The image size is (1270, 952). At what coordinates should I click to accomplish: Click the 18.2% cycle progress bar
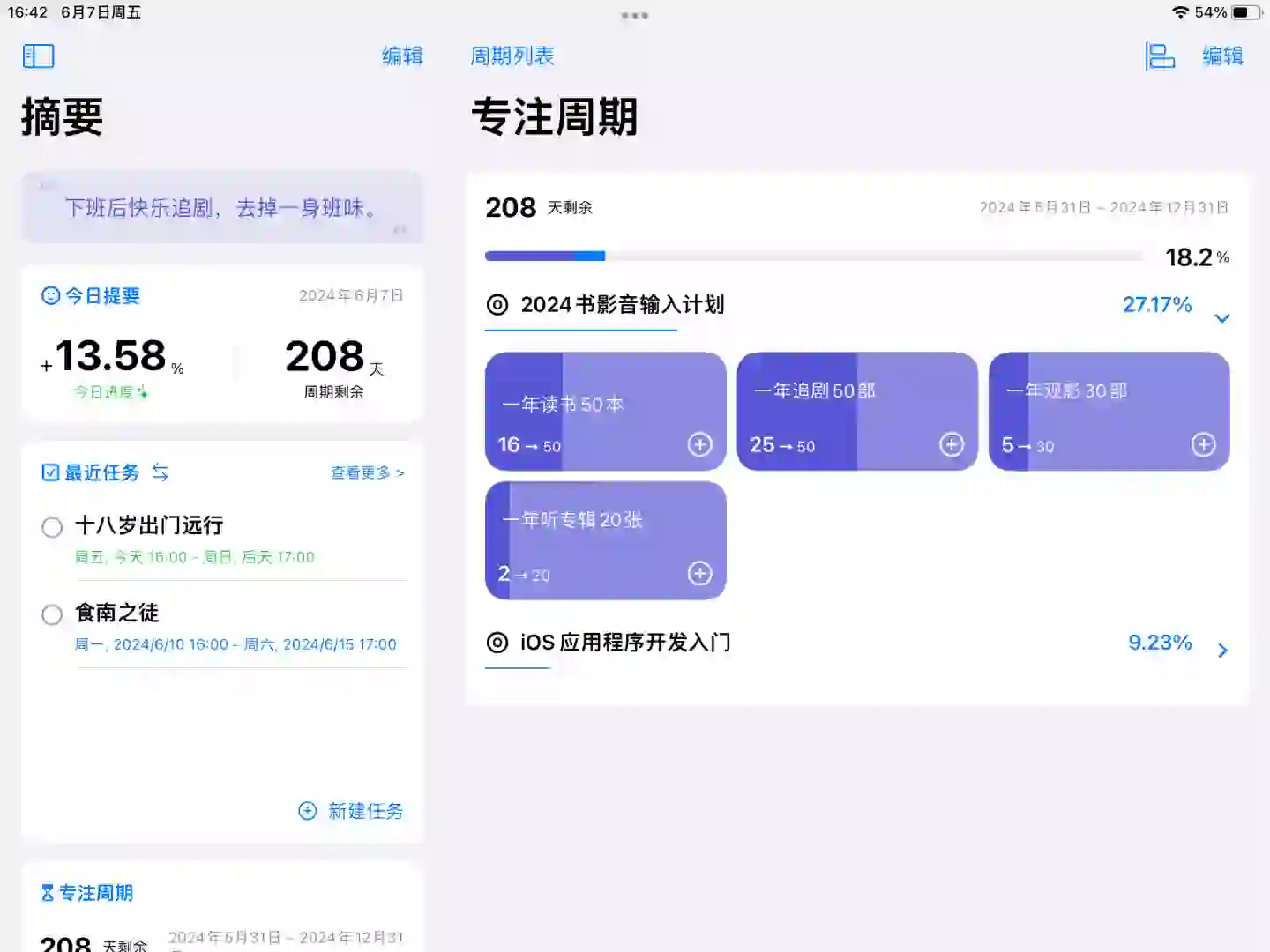coord(811,256)
